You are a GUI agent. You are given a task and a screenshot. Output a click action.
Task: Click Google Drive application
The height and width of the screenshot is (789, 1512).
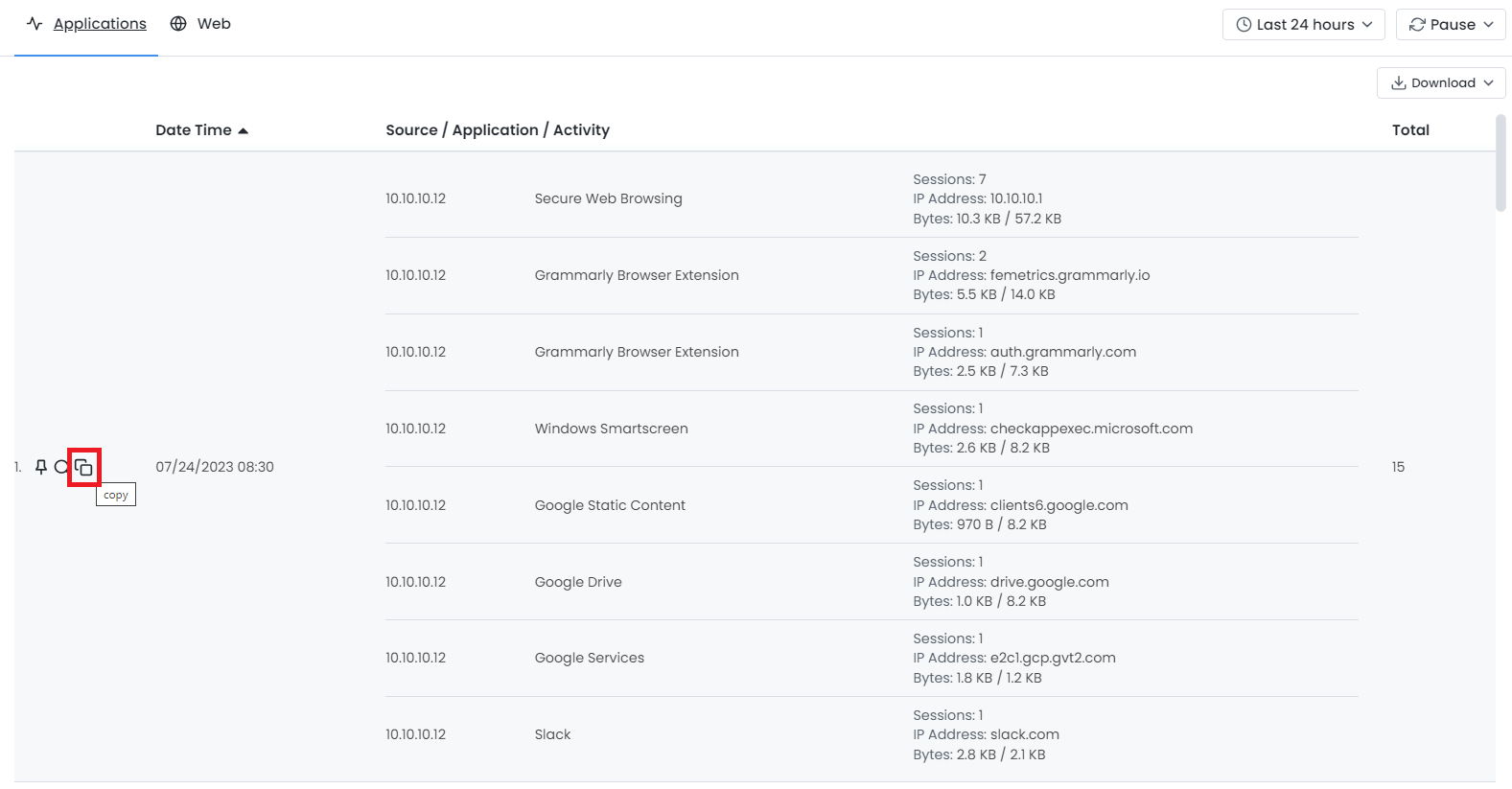tap(578, 582)
